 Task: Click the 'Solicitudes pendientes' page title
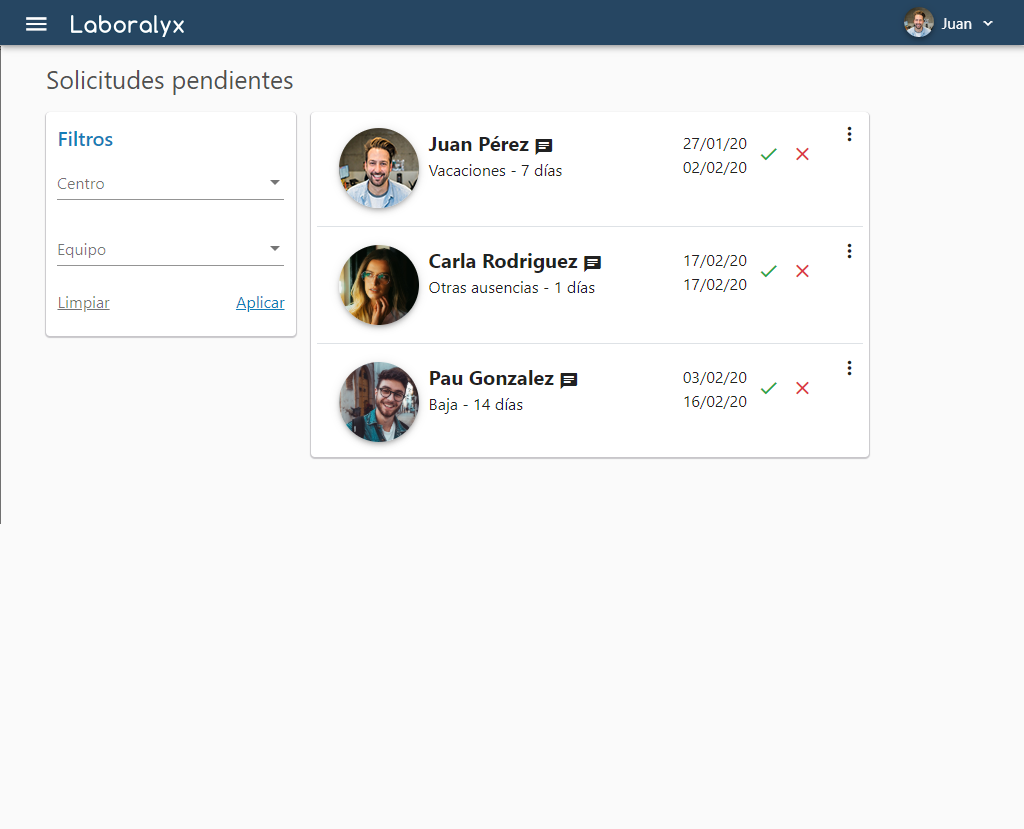[170, 80]
